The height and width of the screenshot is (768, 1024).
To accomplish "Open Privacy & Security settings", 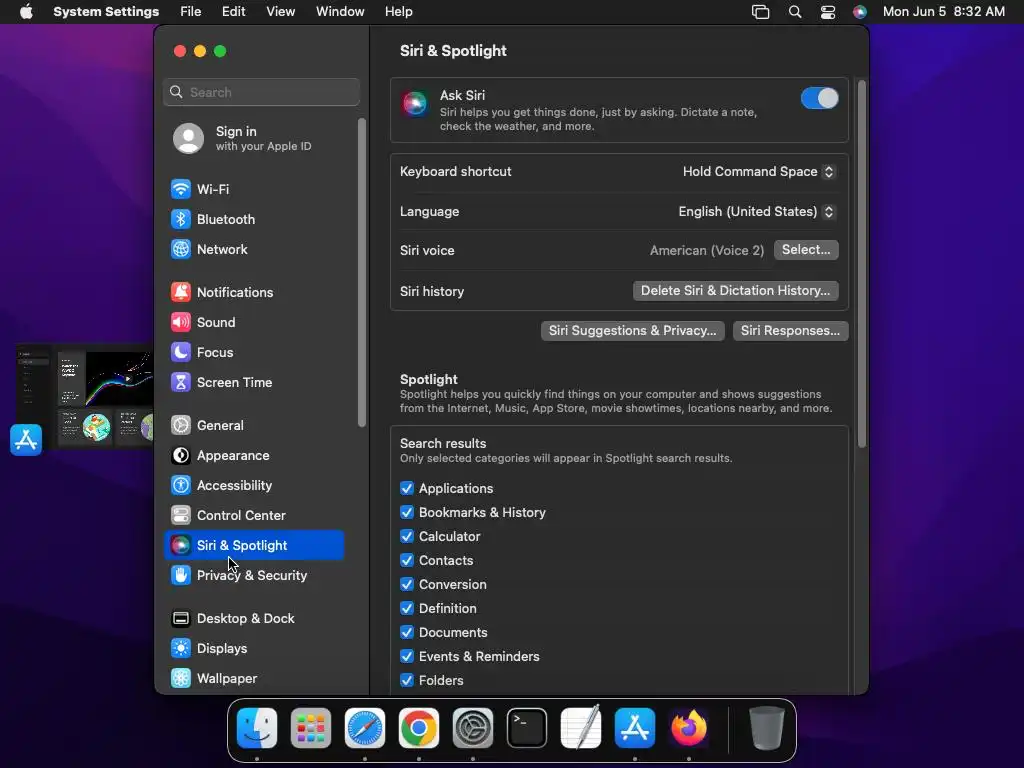I will [254, 576].
